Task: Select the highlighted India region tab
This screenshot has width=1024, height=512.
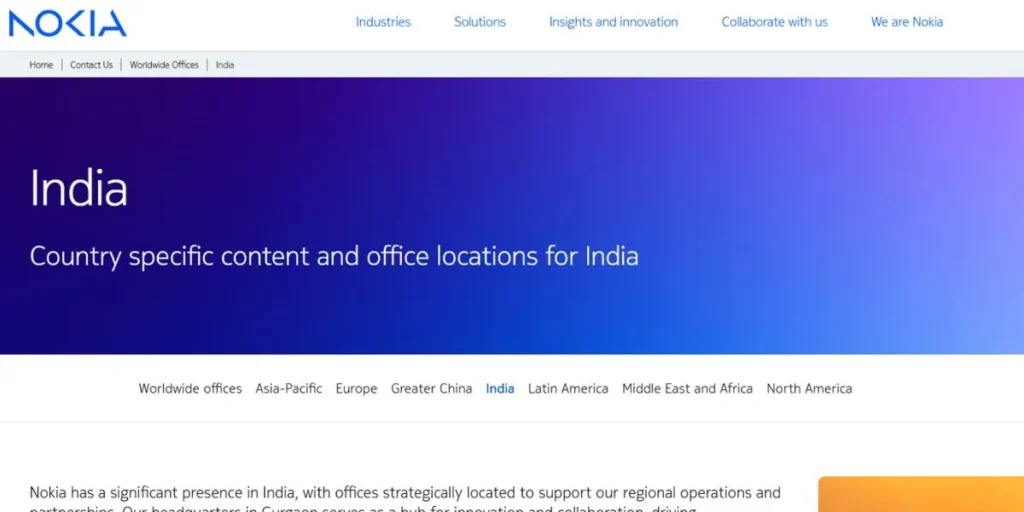Action: point(500,389)
